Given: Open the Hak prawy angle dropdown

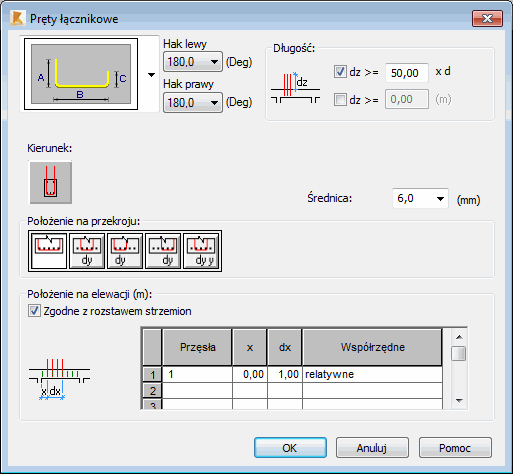Looking at the screenshot, I should click(x=193, y=103).
